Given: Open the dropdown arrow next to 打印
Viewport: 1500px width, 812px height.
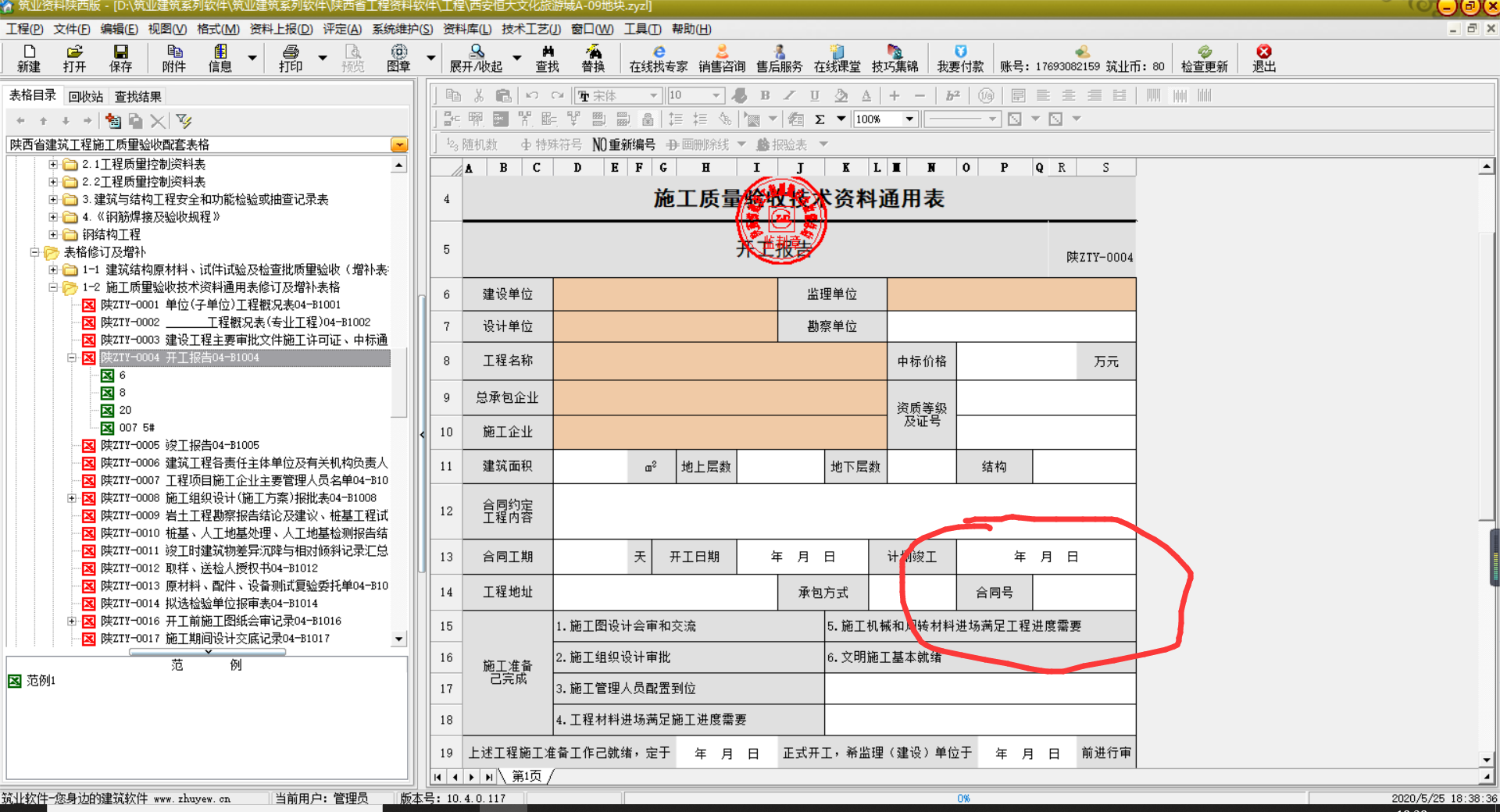Looking at the screenshot, I should tap(323, 58).
